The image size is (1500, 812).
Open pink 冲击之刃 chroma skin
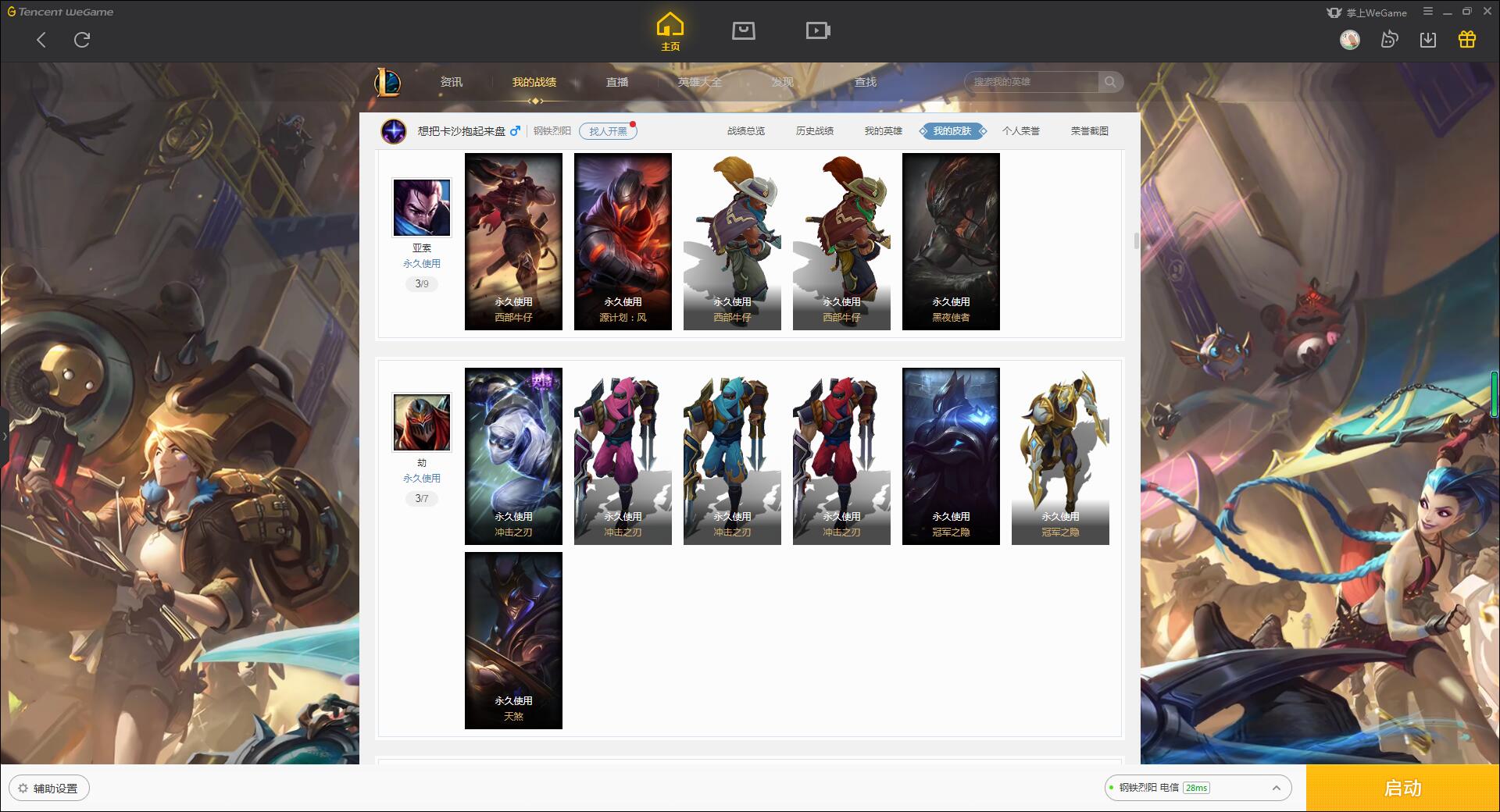tap(623, 456)
